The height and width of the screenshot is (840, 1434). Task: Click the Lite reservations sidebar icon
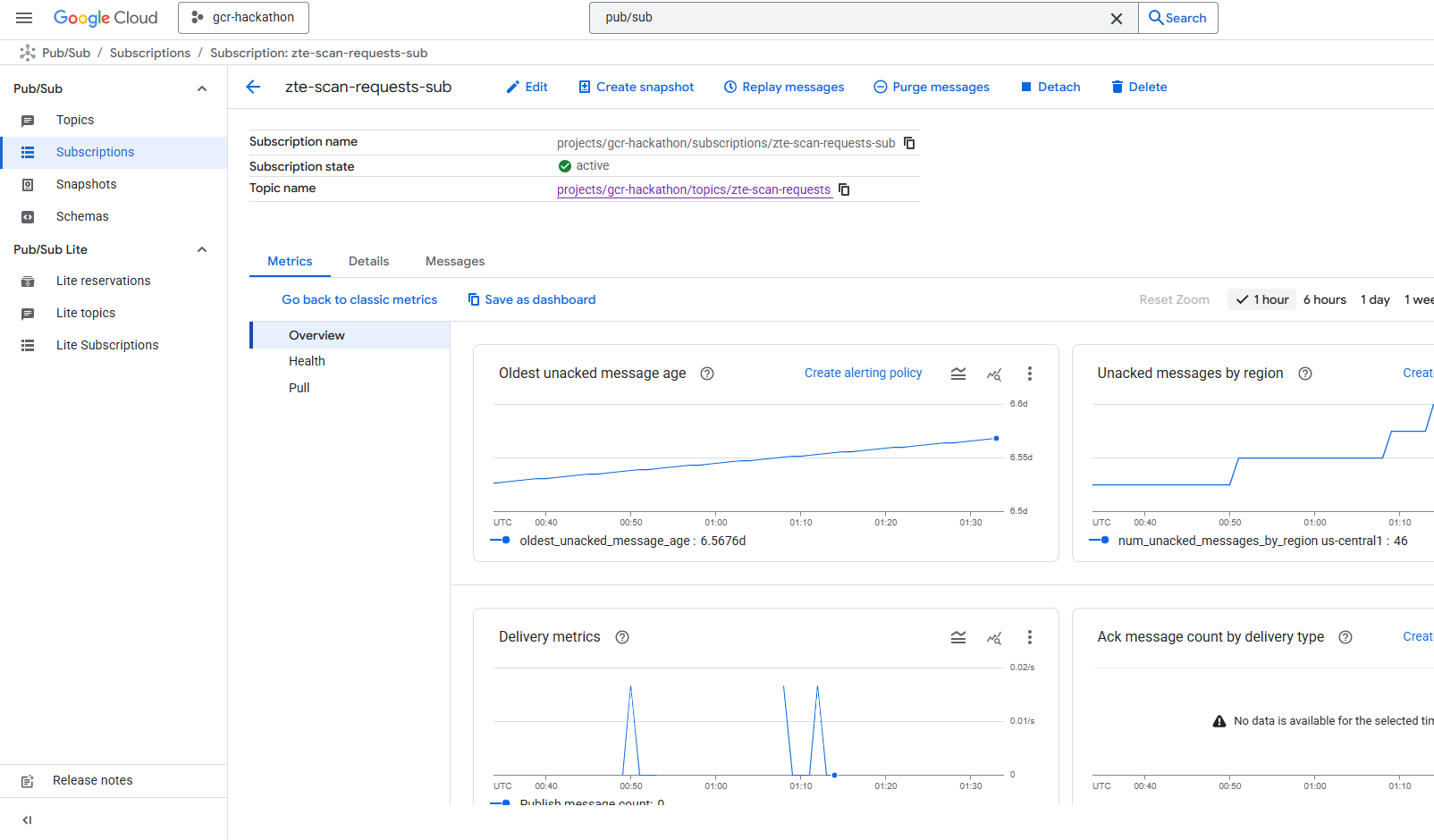[x=28, y=281]
